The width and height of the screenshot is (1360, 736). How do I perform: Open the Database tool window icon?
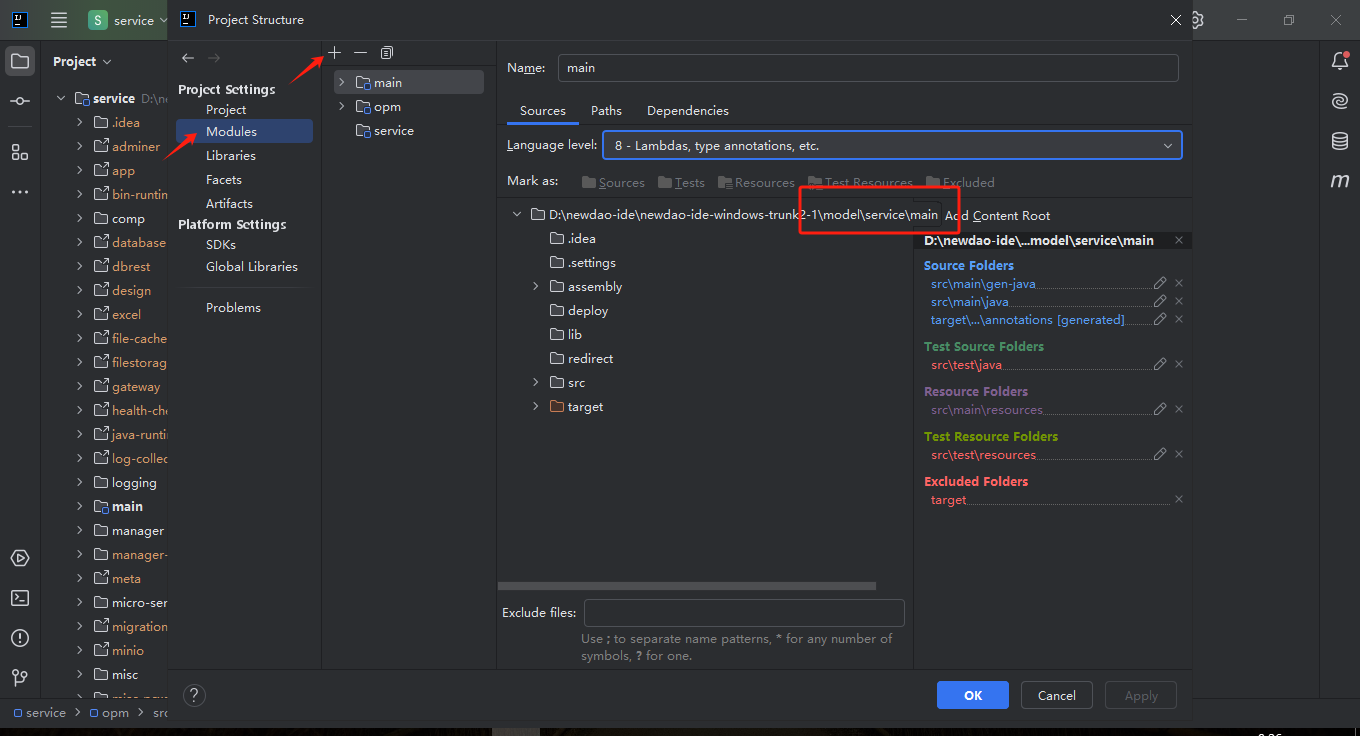[1340, 141]
